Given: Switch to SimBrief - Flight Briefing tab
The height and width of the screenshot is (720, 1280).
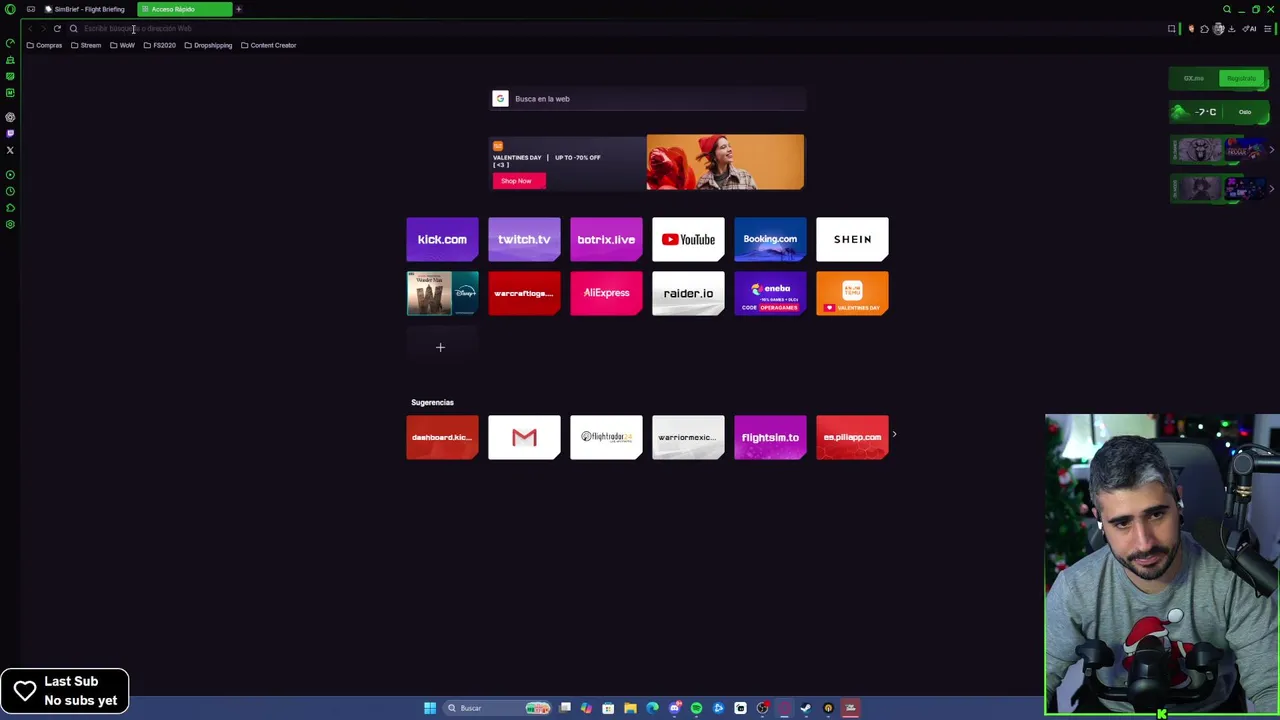Looking at the screenshot, I should (x=85, y=9).
